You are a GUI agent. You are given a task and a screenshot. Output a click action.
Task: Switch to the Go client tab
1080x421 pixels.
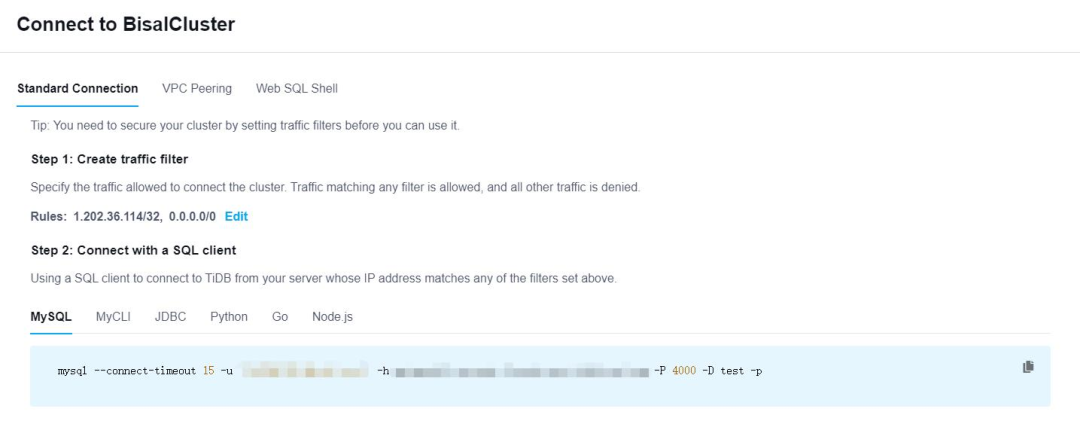[280, 317]
